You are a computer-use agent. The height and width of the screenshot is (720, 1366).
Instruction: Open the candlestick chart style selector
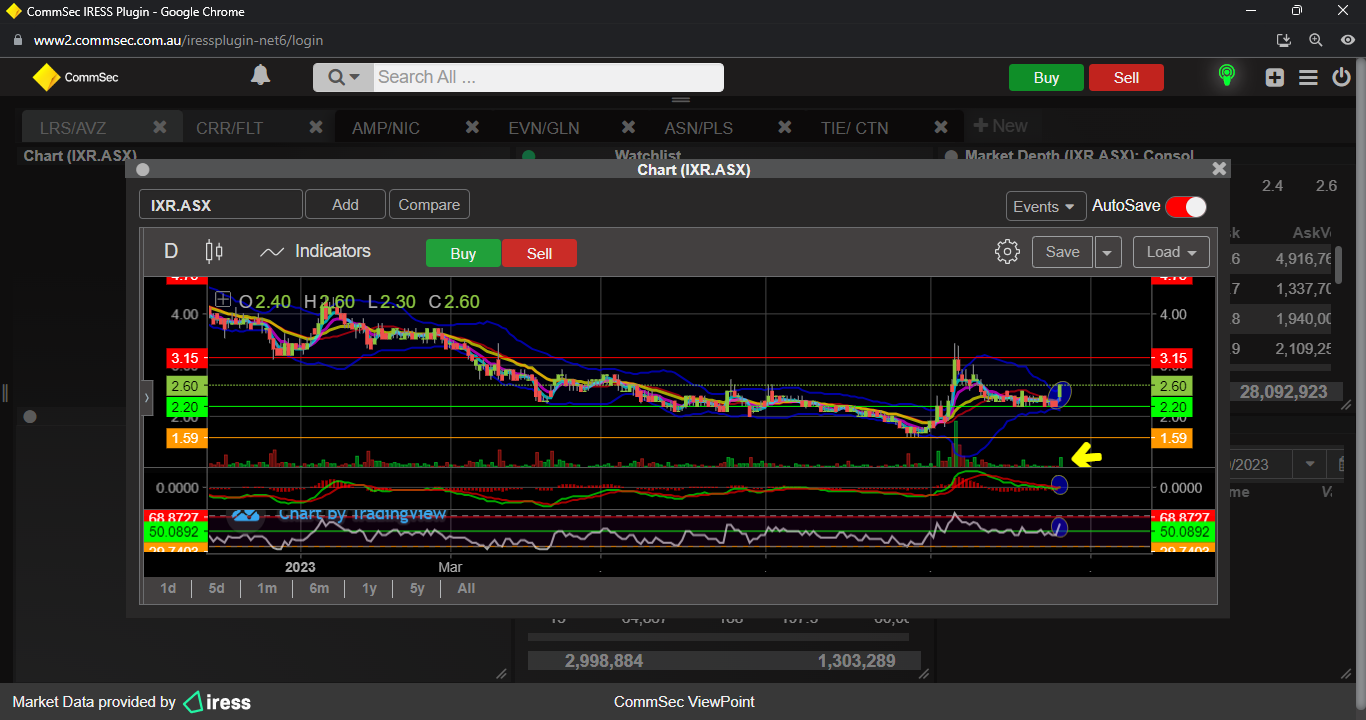(214, 252)
